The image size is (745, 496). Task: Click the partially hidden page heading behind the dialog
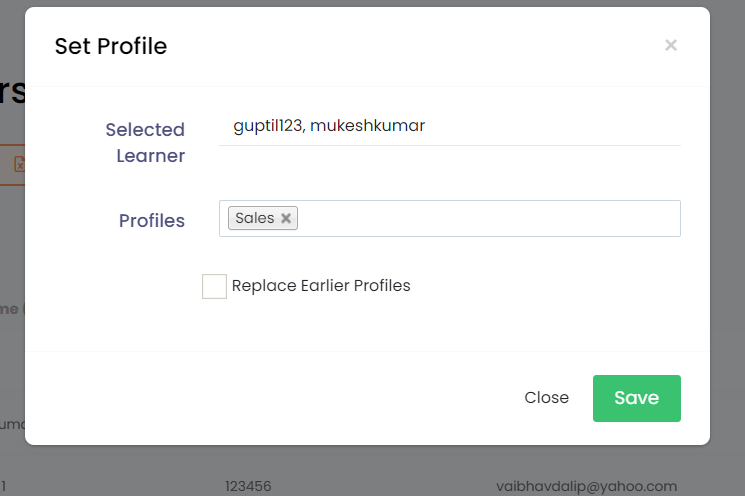click(x=12, y=92)
